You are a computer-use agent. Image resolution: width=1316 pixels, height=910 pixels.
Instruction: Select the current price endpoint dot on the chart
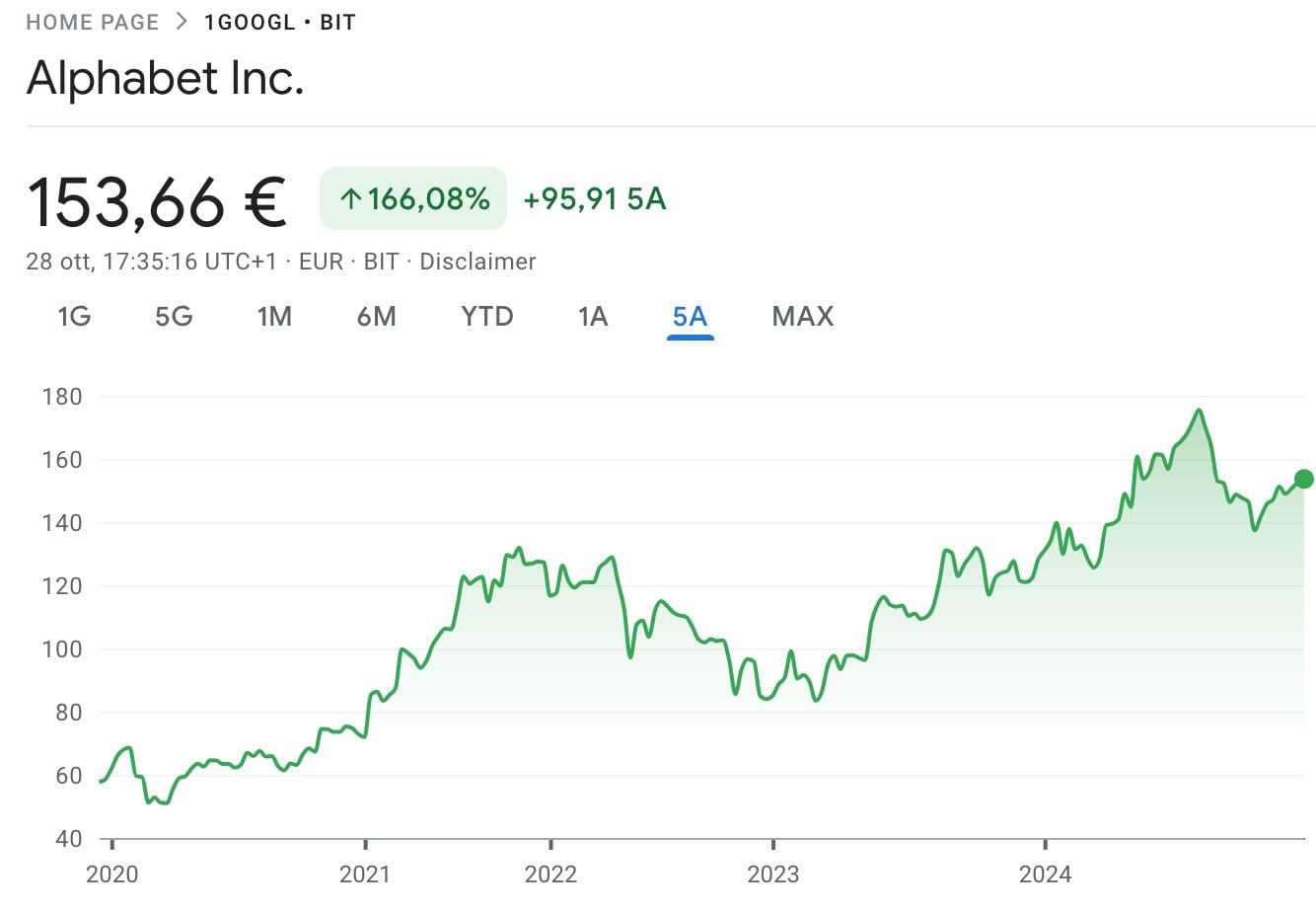(1304, 479)
